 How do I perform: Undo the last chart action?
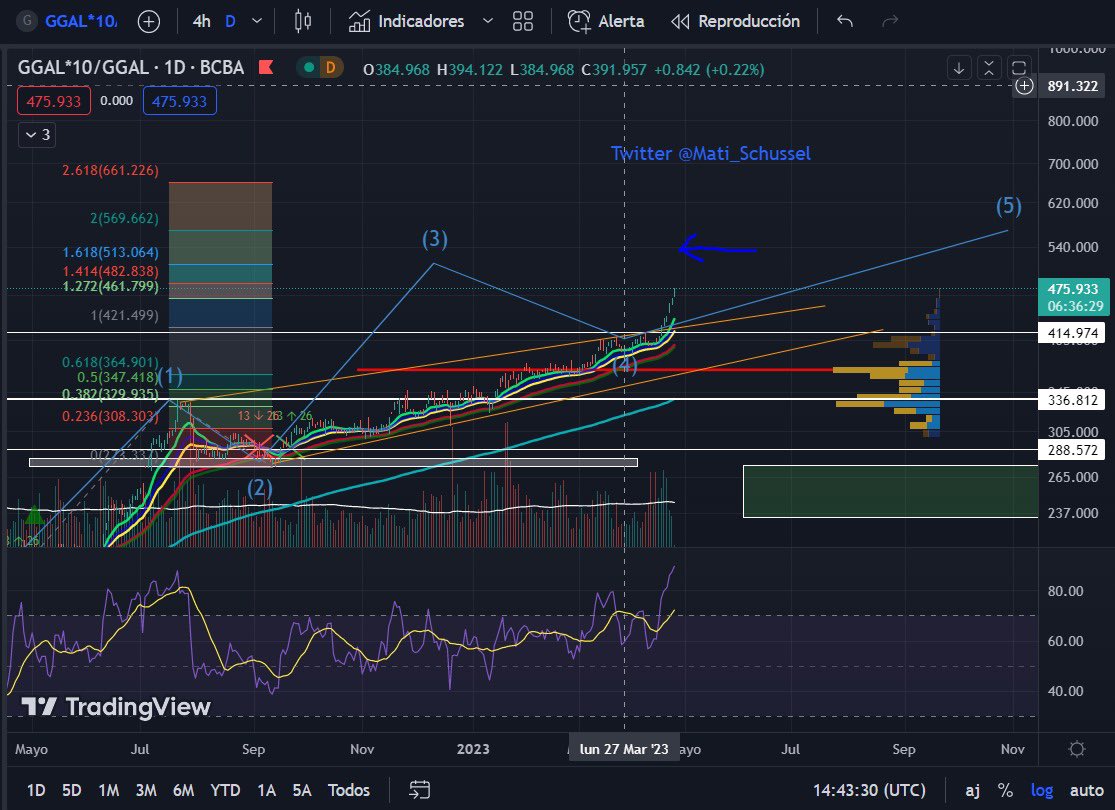pos(845,21)
